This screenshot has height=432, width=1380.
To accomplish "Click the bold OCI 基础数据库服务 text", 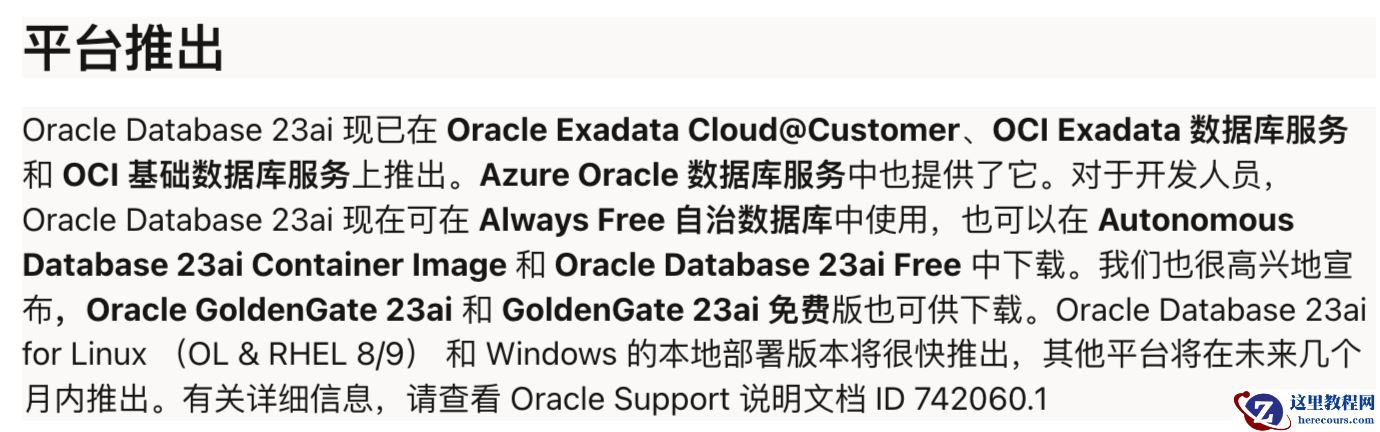I will (x=206, y=175).
